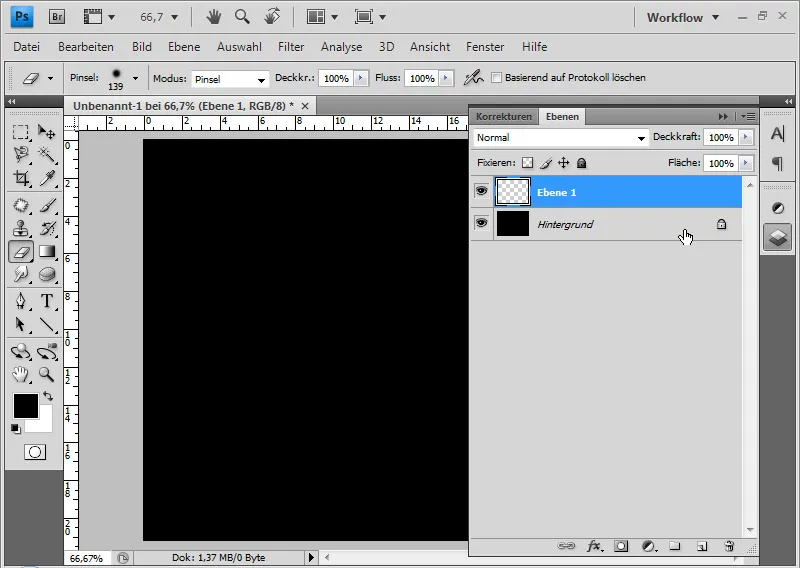Select the 3D Orbit camera tool

click(x=46, y=352)
